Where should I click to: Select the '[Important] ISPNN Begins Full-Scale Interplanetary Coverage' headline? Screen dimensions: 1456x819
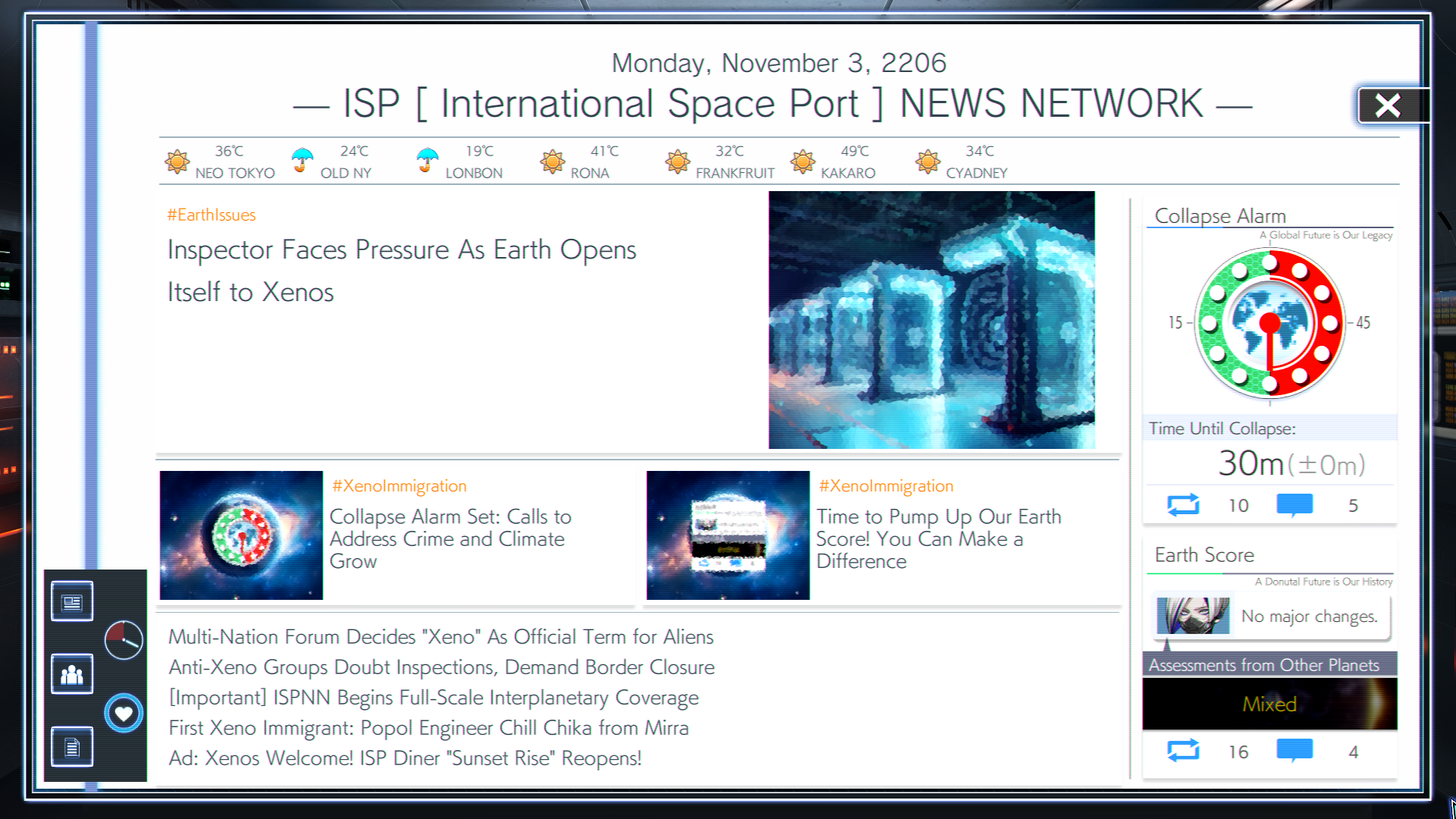[x=433, y=698]
